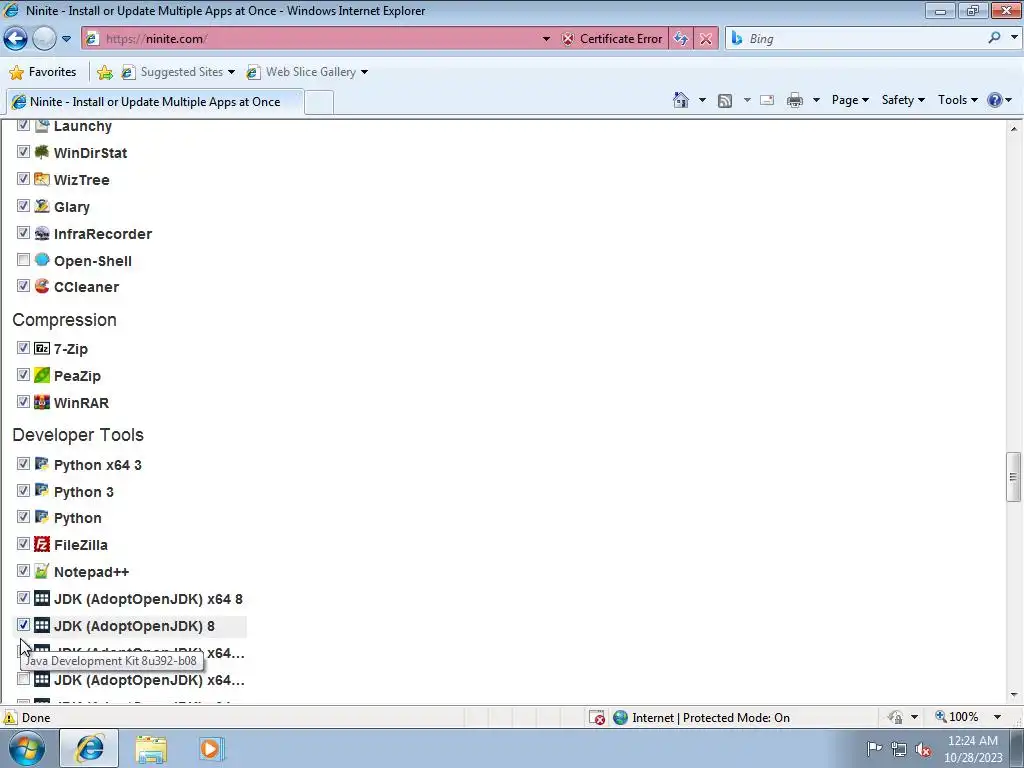1024x768 pixels.
Task: Click the Python x64 3 label
Action: (x=98, y=464)
